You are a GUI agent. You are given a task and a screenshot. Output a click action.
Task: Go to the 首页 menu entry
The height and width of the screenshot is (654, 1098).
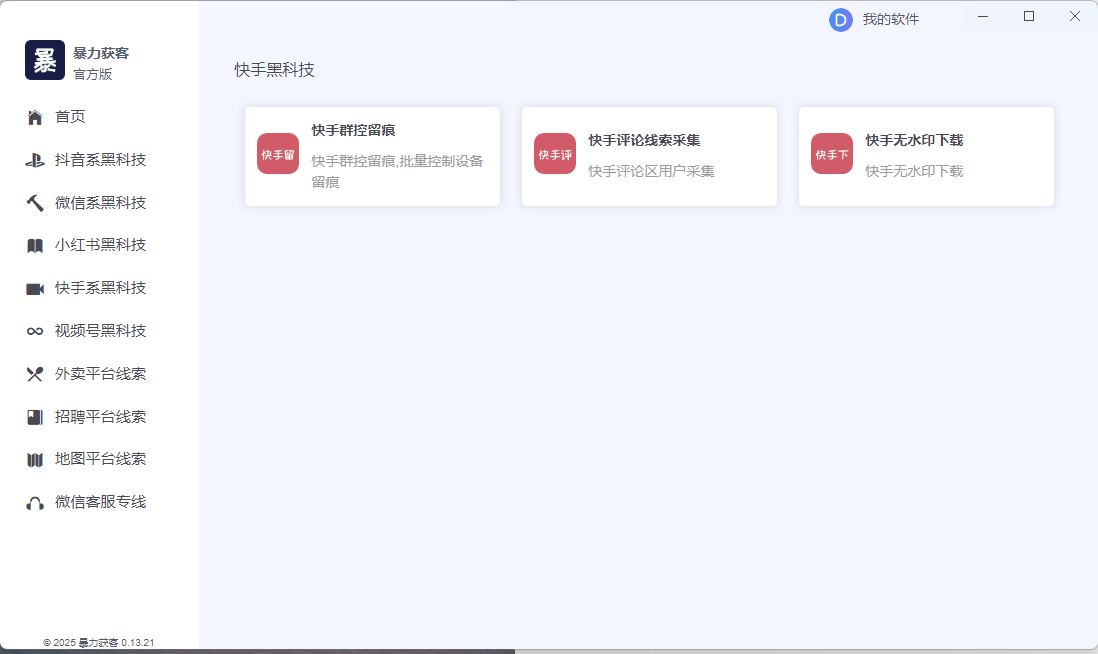click(x=70, y=117)
